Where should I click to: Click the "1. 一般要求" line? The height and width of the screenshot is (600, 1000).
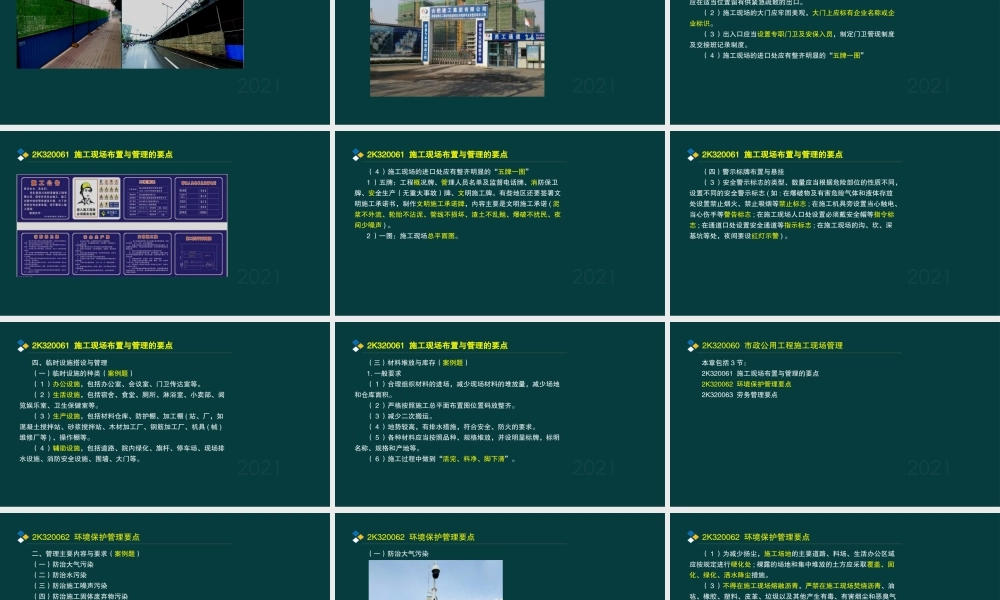click(384, 374)
